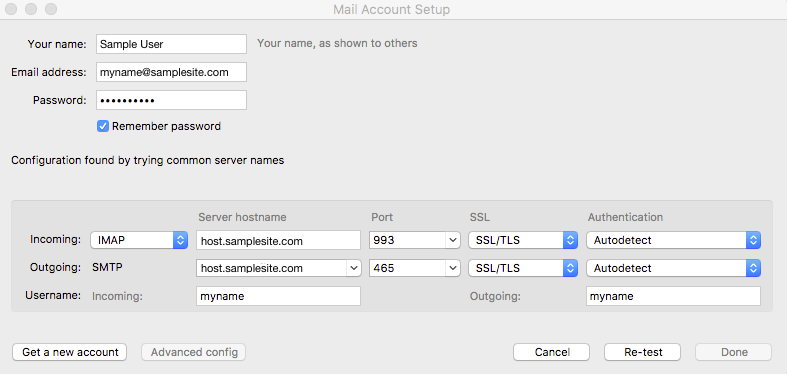
Task: Focus the Password field
Action: [x=171, y=100]
